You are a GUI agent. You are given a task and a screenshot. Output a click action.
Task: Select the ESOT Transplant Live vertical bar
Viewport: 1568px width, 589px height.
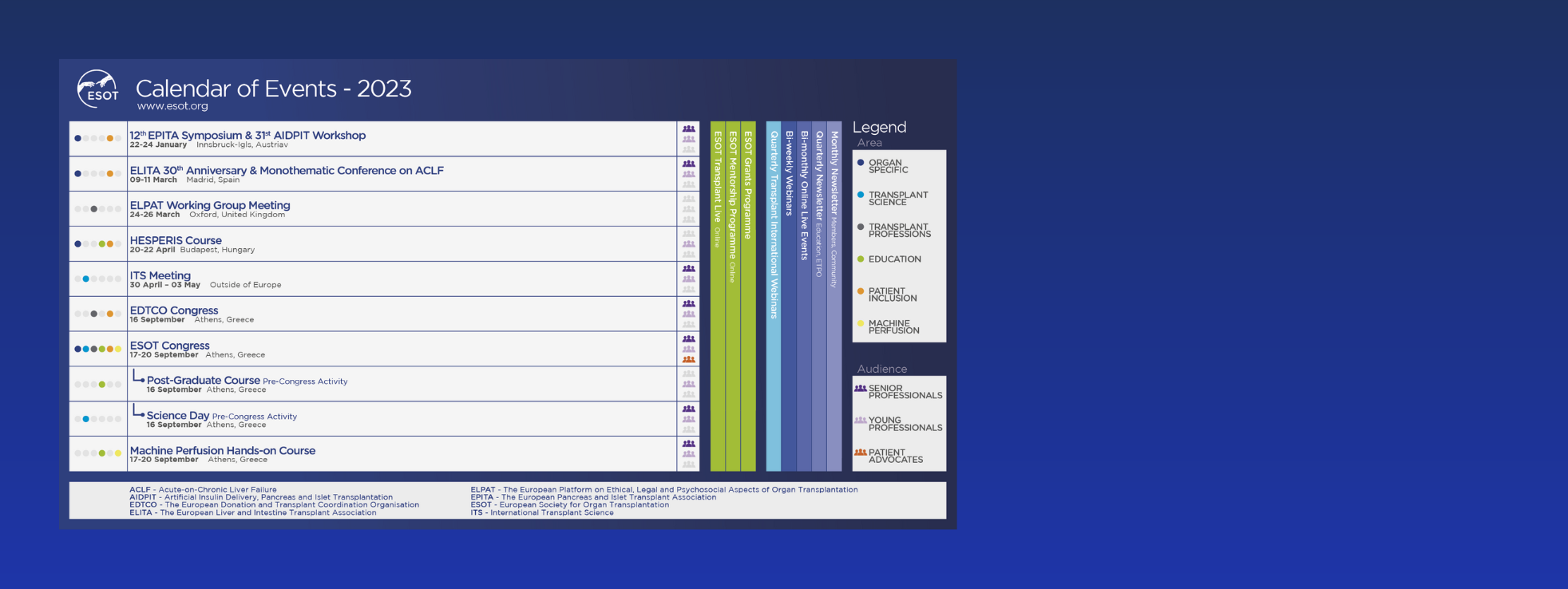(718, 295)
